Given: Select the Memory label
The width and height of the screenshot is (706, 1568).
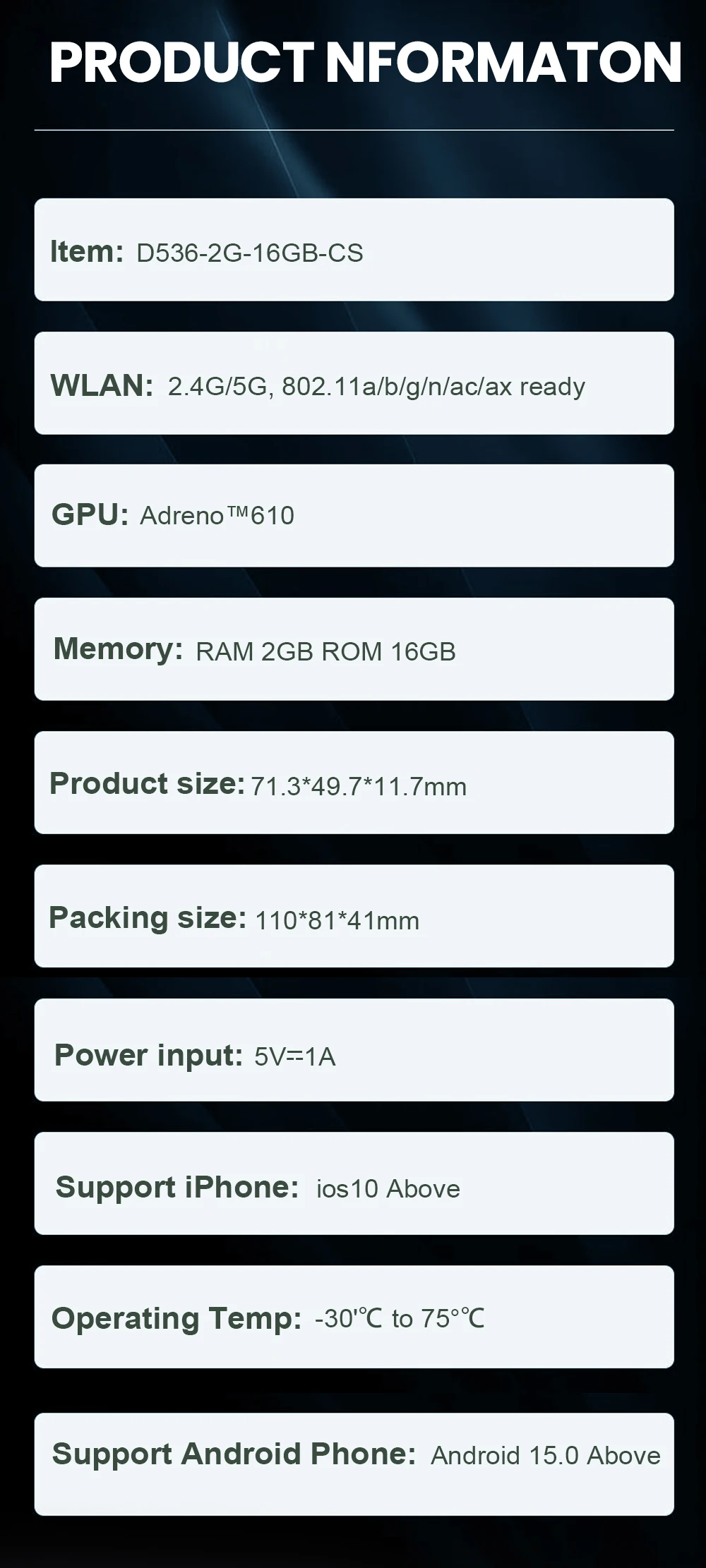Looking at the screenshot, I should [119, 649].
